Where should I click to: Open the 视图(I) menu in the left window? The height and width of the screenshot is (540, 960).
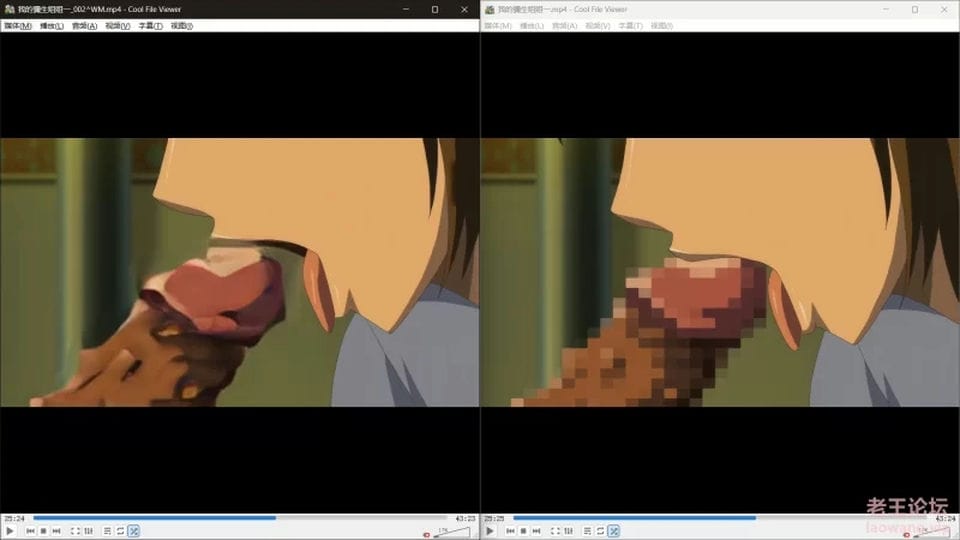182,26
